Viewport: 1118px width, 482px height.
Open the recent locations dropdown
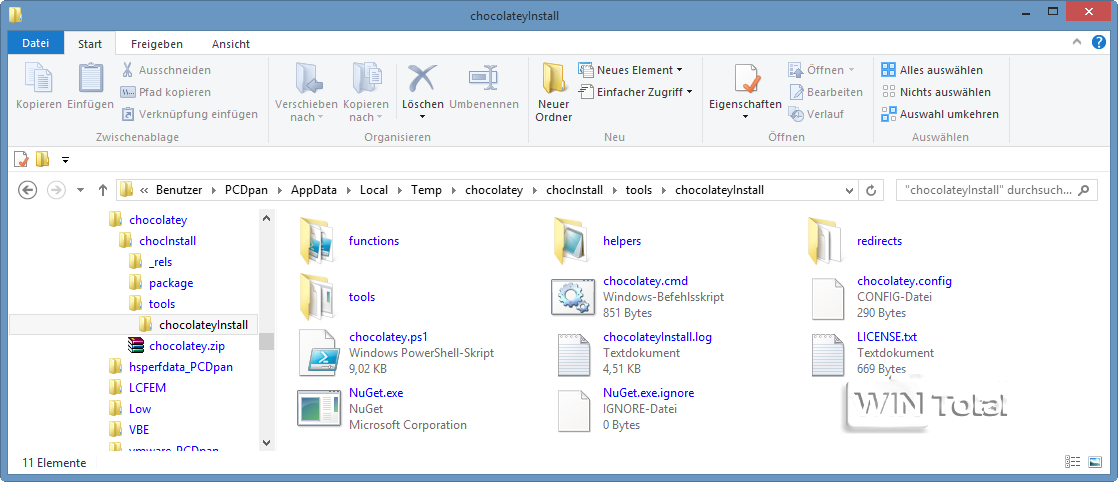81,190
